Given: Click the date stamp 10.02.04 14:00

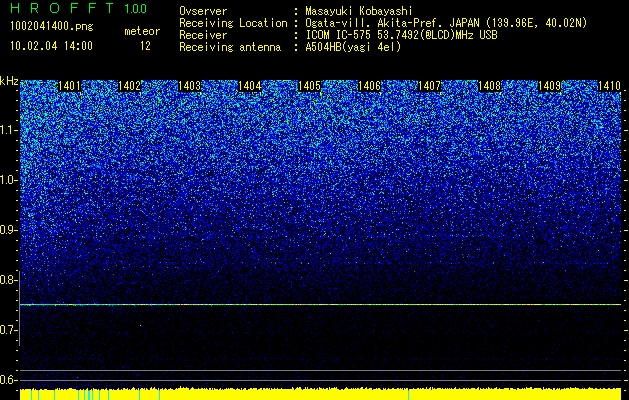Looking at the screenshot, I should [51, 46].
